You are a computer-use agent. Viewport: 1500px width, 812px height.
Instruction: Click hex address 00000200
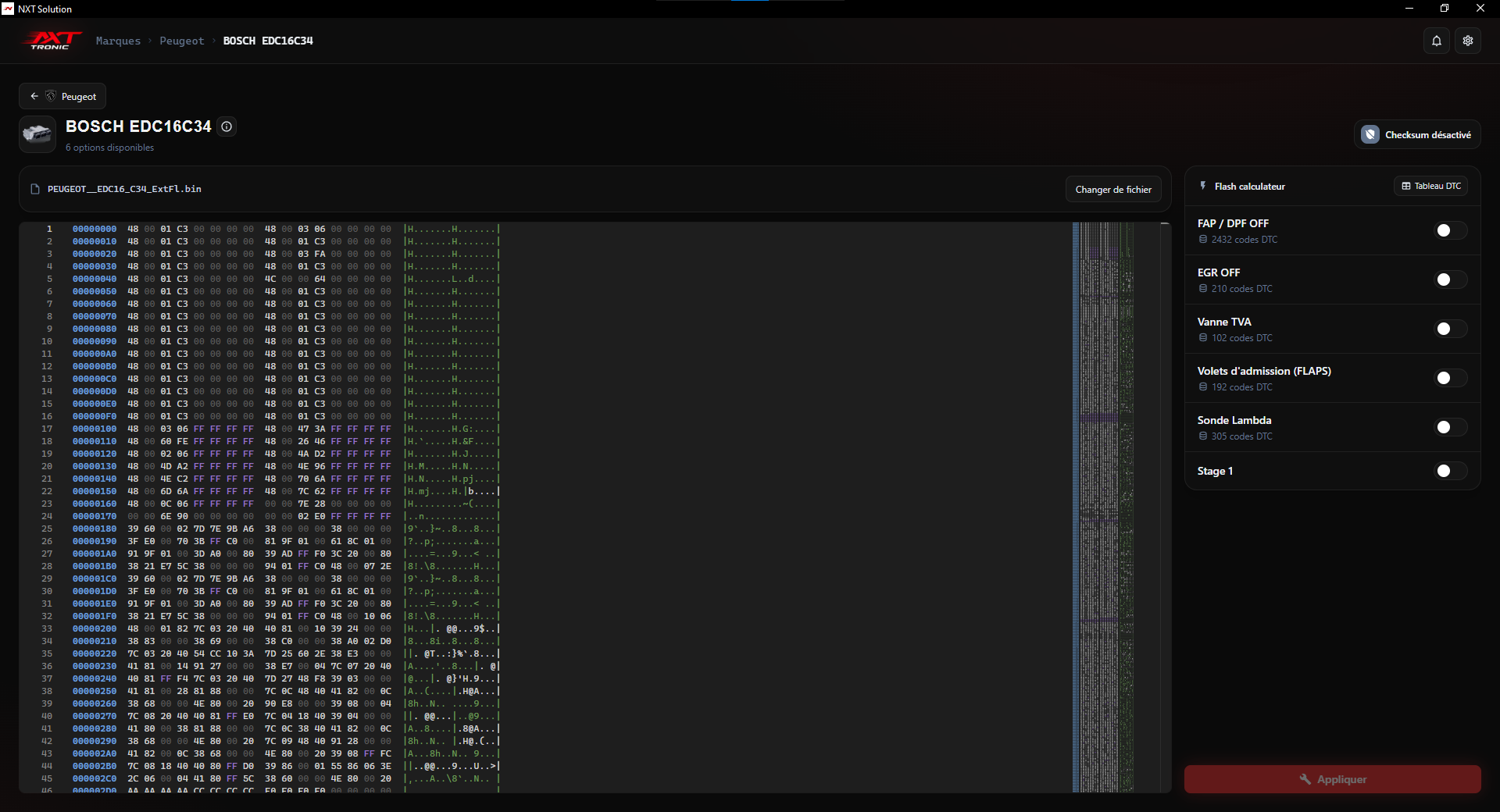coord(95,629)
